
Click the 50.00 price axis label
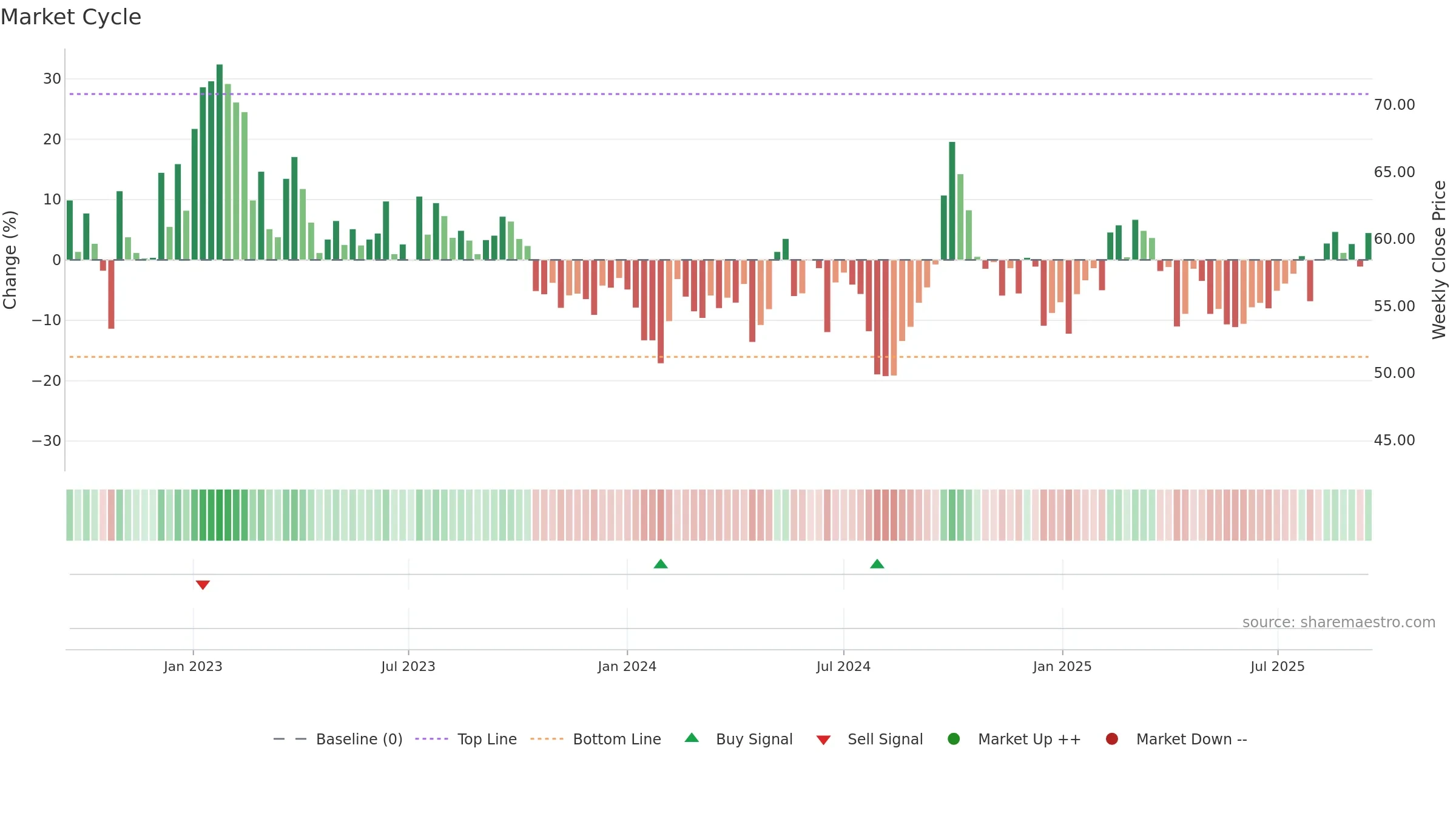[x=1394, y=373]
